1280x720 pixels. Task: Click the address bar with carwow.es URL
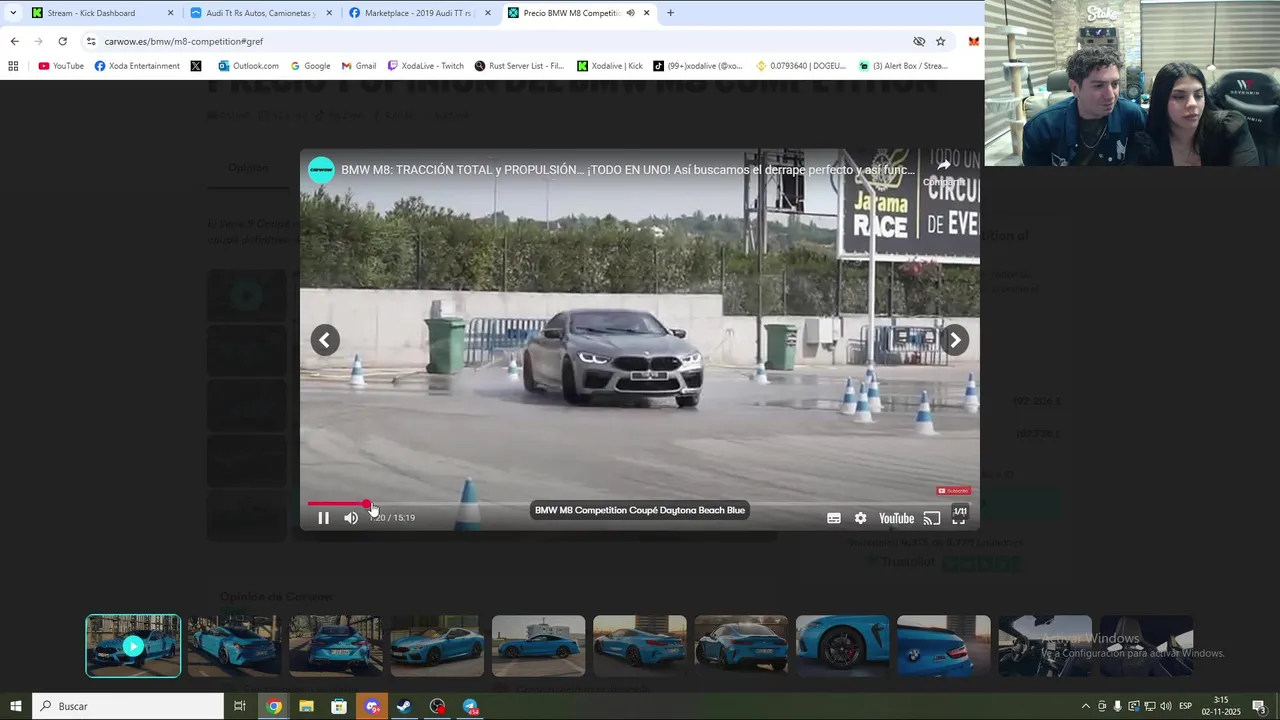[x=500, y=41]
